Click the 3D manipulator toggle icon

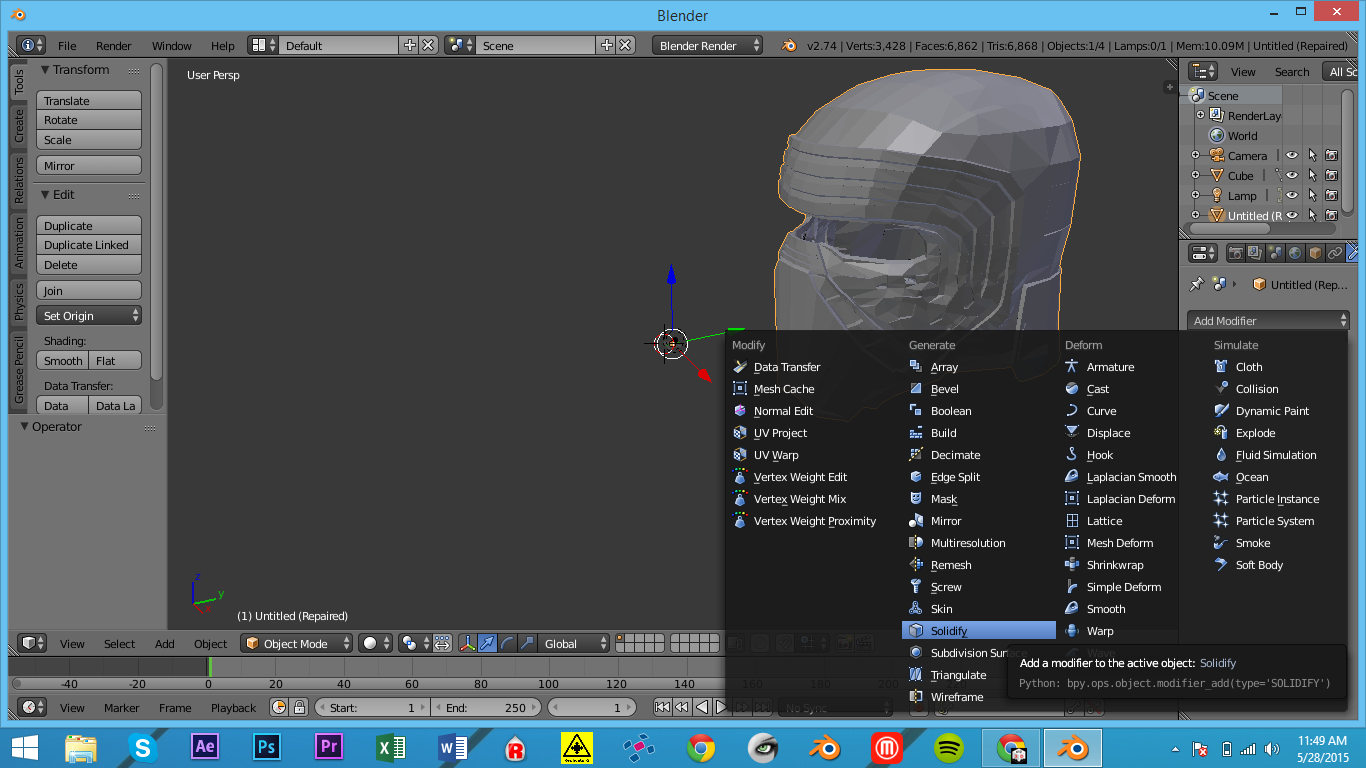click(x=467, y=644)
